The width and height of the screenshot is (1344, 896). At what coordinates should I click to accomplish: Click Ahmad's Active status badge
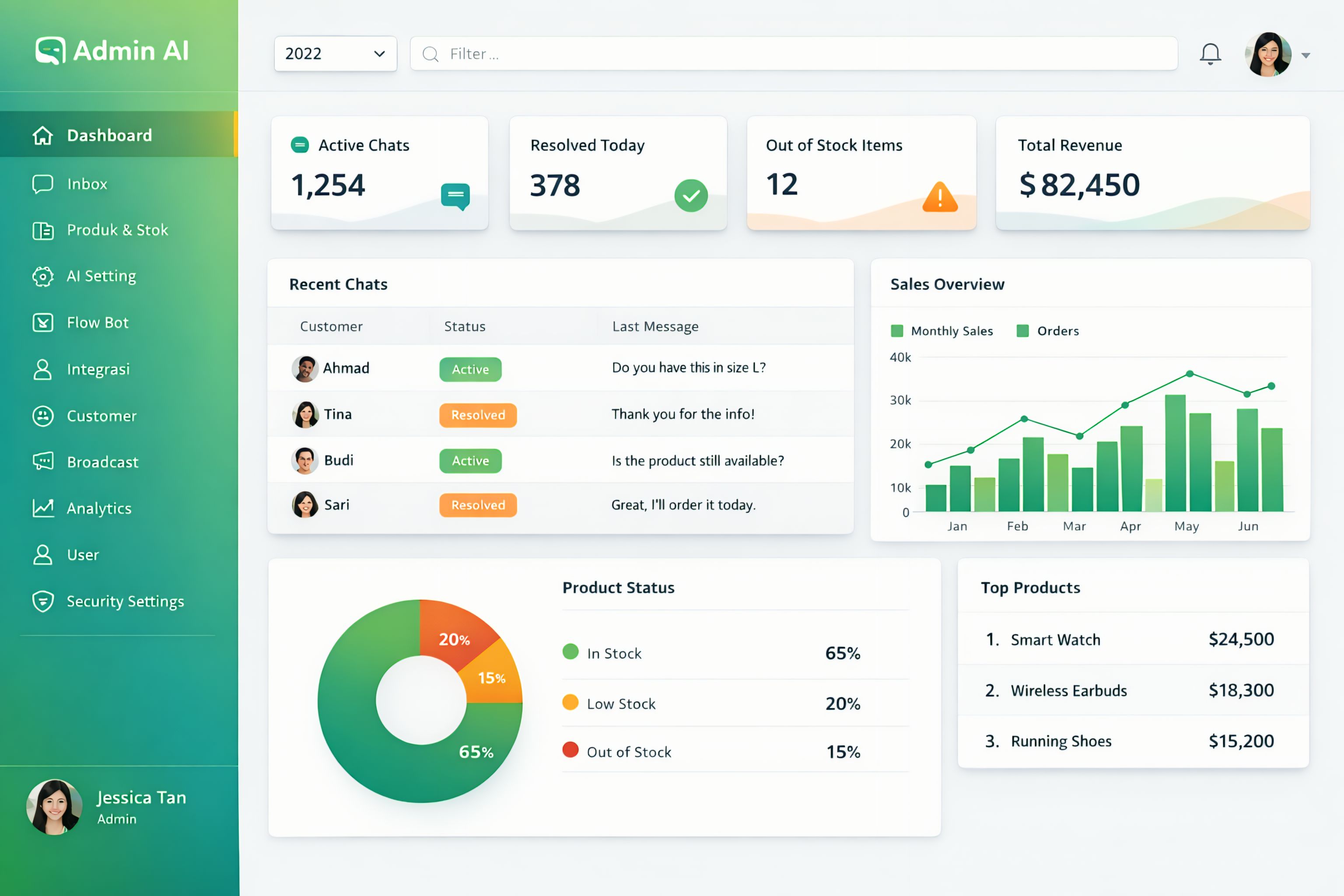[470, 369]
